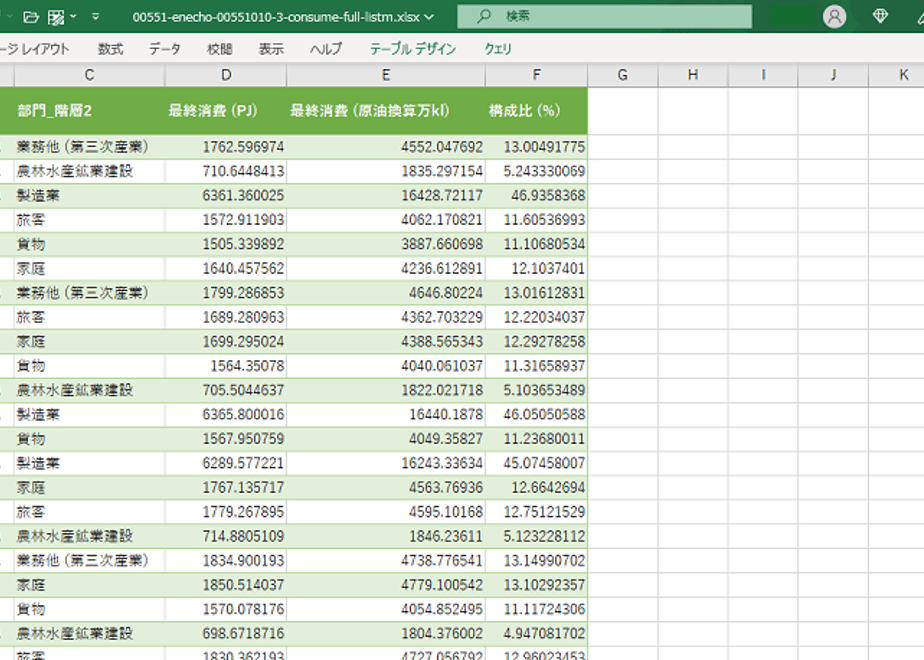Screen dimensions: 924x660
Task: Switch to the 数式 tab
Action: pyautogui.click(x=111, y=49)
